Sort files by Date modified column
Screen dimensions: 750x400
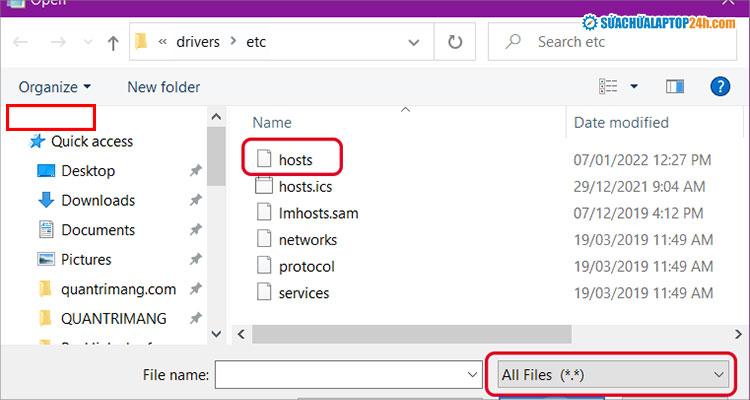[621, 123]
